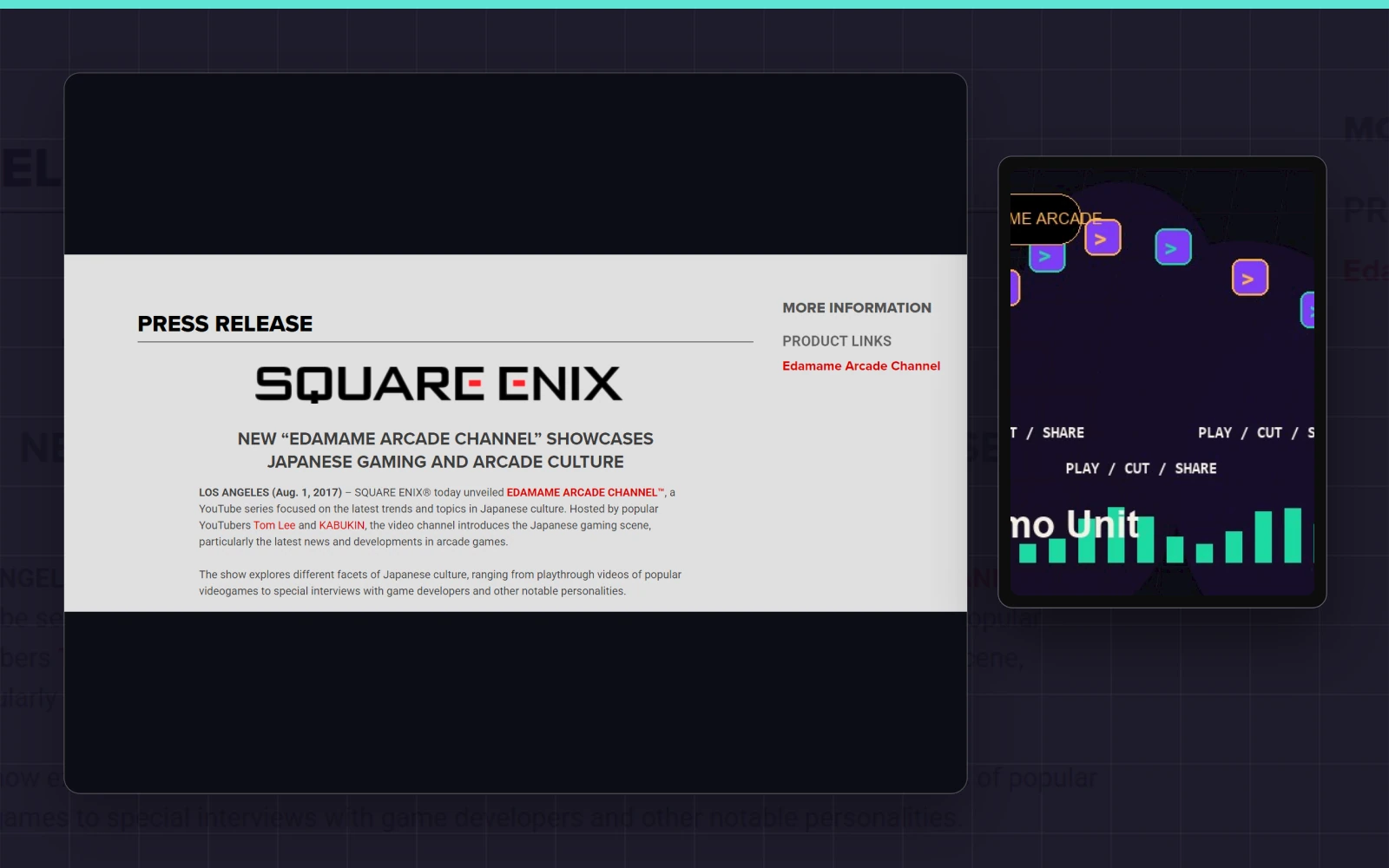Screen dimensions: 1389x868
Task: Click the headline starting 'NEW “EDAMAME ARCADE CHANNEL” SHOWCASES'
Action: coord(445,439)
